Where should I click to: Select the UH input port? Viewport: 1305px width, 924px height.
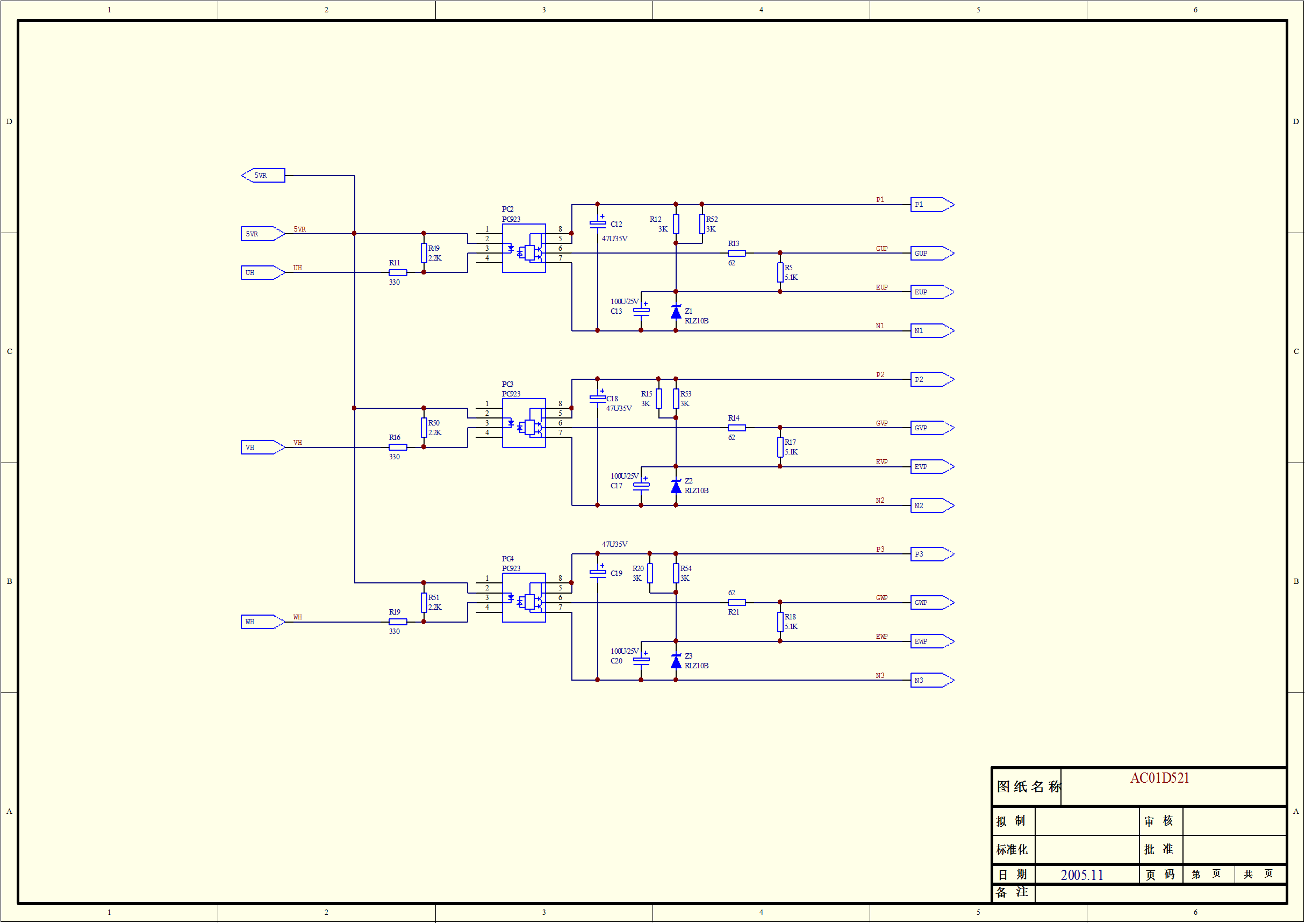coord(263,272)
